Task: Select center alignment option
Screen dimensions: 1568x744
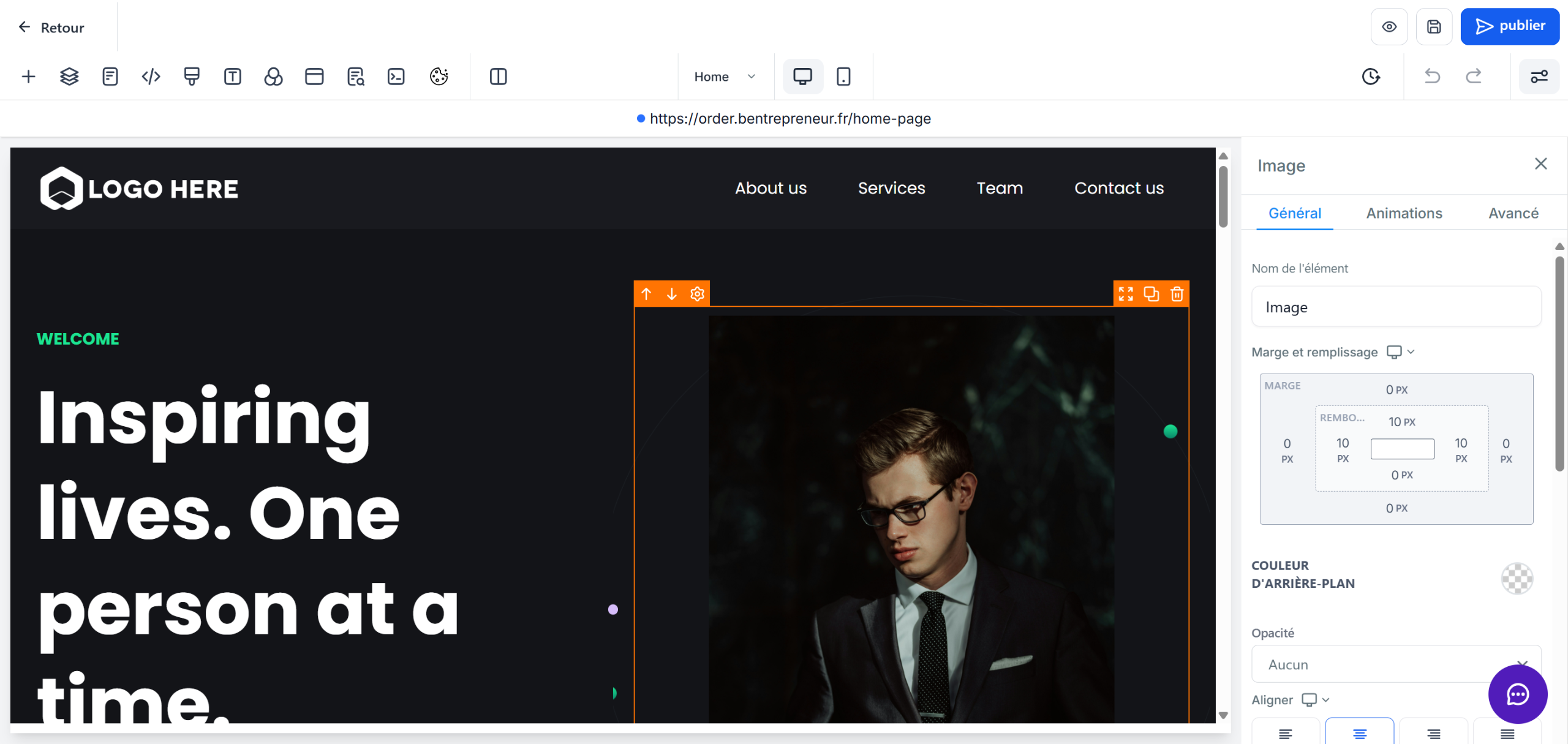Action: (x=1359, y=733)
